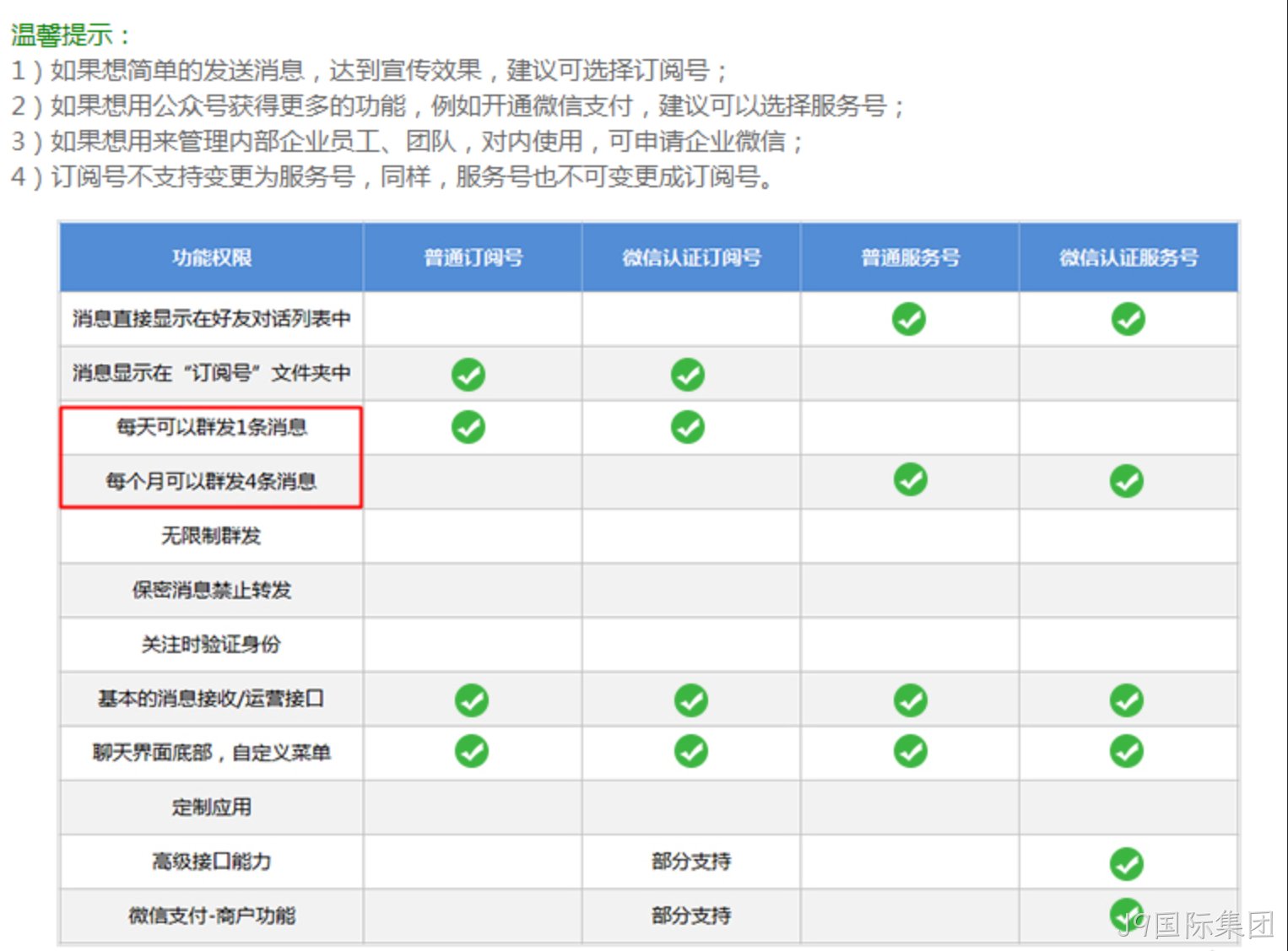Select tip 1 about 建议可选择订阅号

tap(369, 70)
